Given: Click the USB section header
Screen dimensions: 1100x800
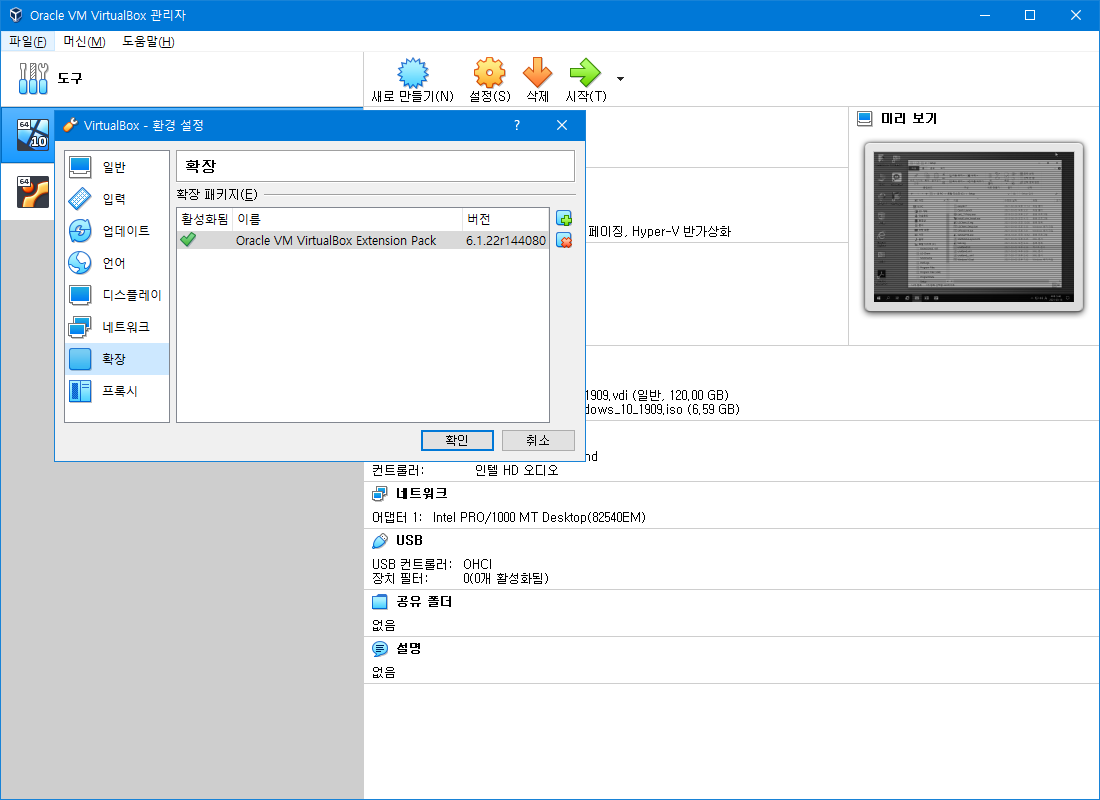Looking at the screenshot, I should 409,540.
